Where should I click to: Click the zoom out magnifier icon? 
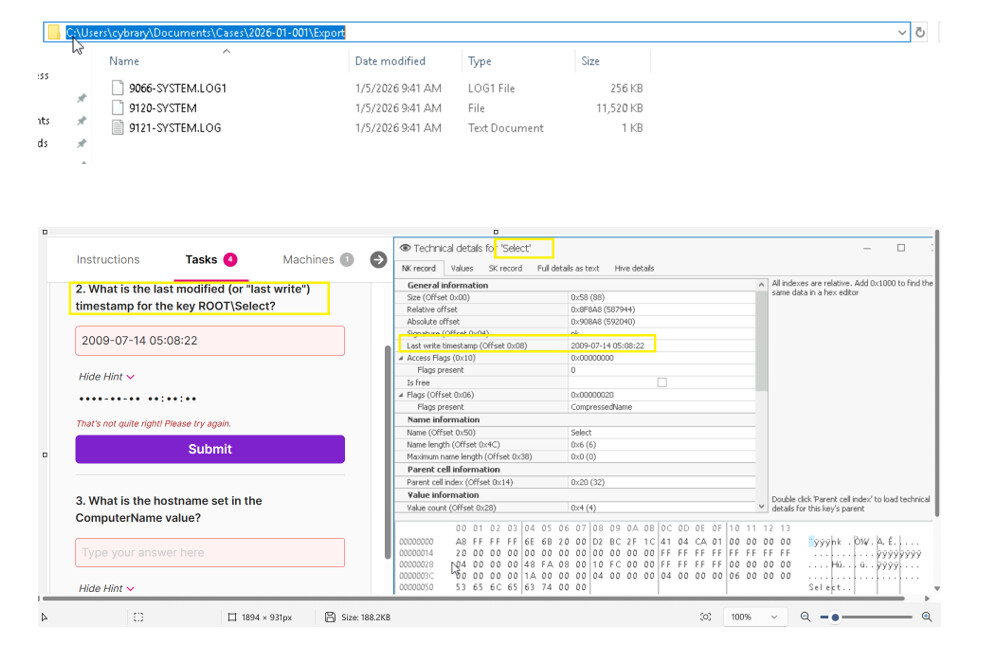(805, 617)
